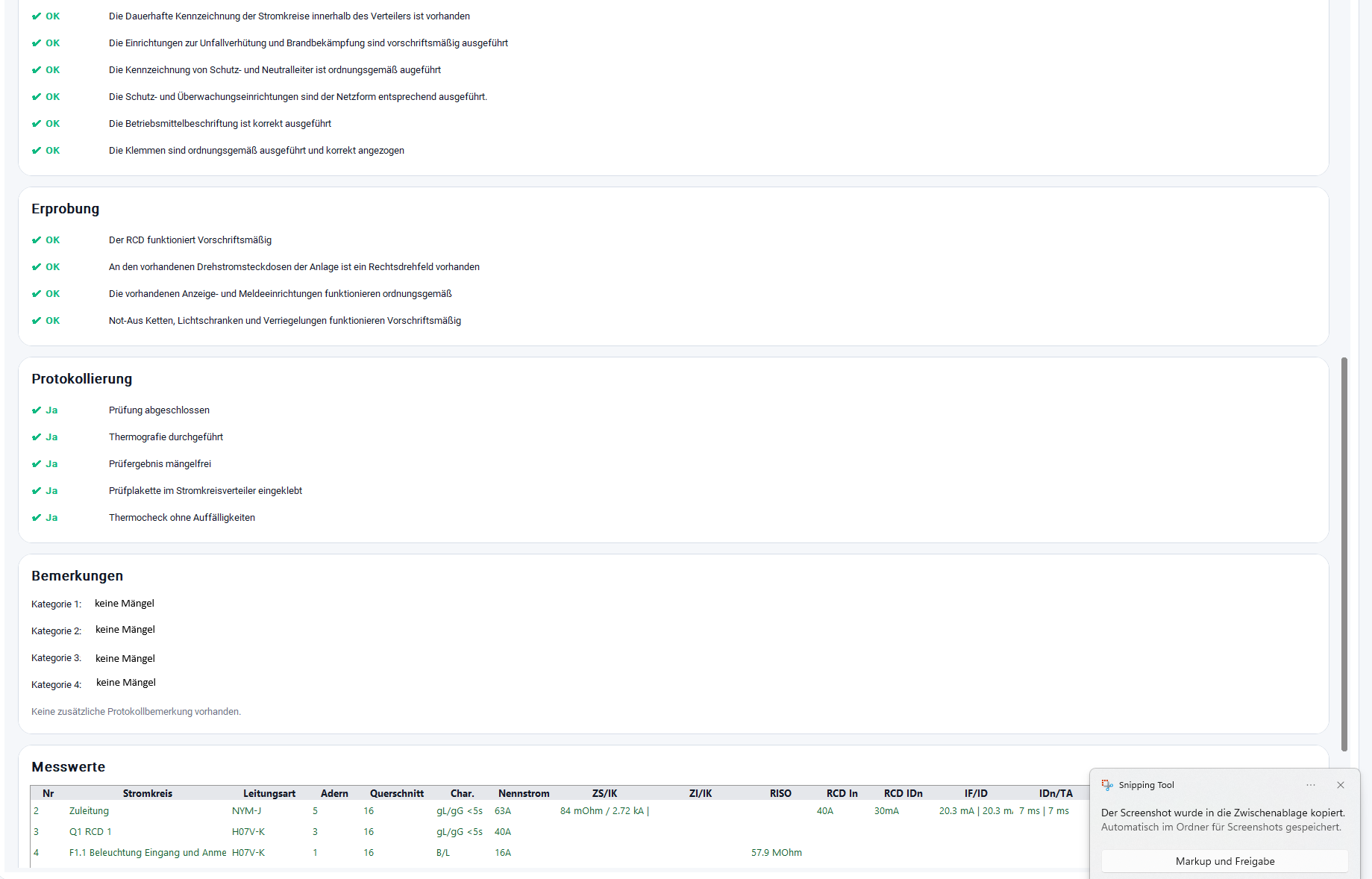This screenshot has height=879, width=1372.
Task: Click the OK checkmark for Betriebsmittelbeschriftung
Action: coord(37,124)
